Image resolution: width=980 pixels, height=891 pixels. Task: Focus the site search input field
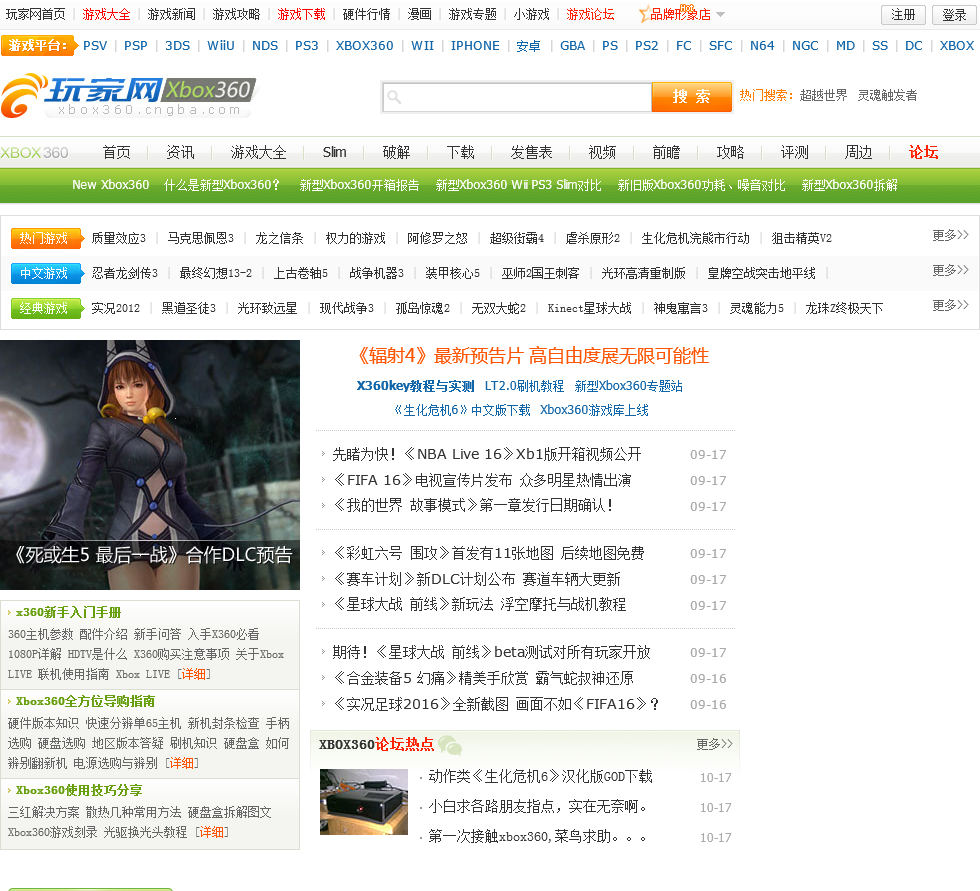[518, 97]
